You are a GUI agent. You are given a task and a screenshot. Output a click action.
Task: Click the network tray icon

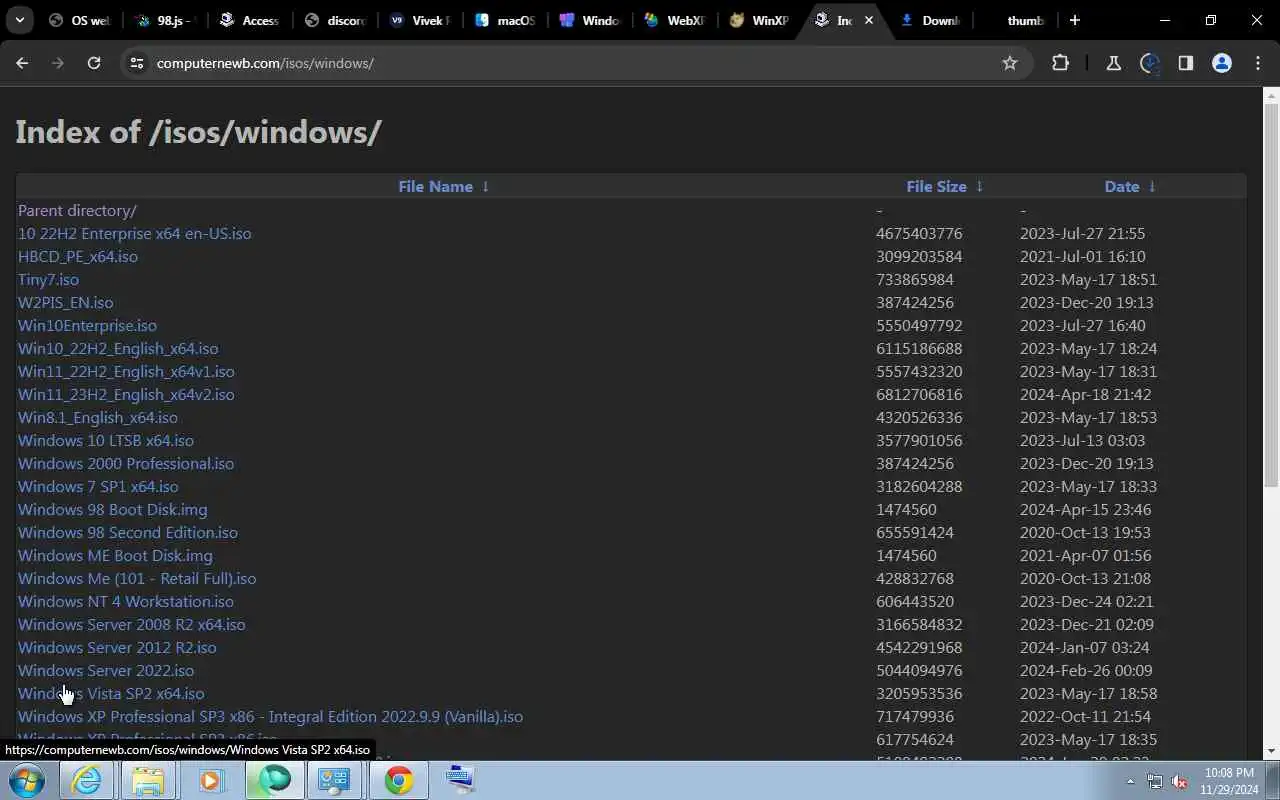[1155, 781]
